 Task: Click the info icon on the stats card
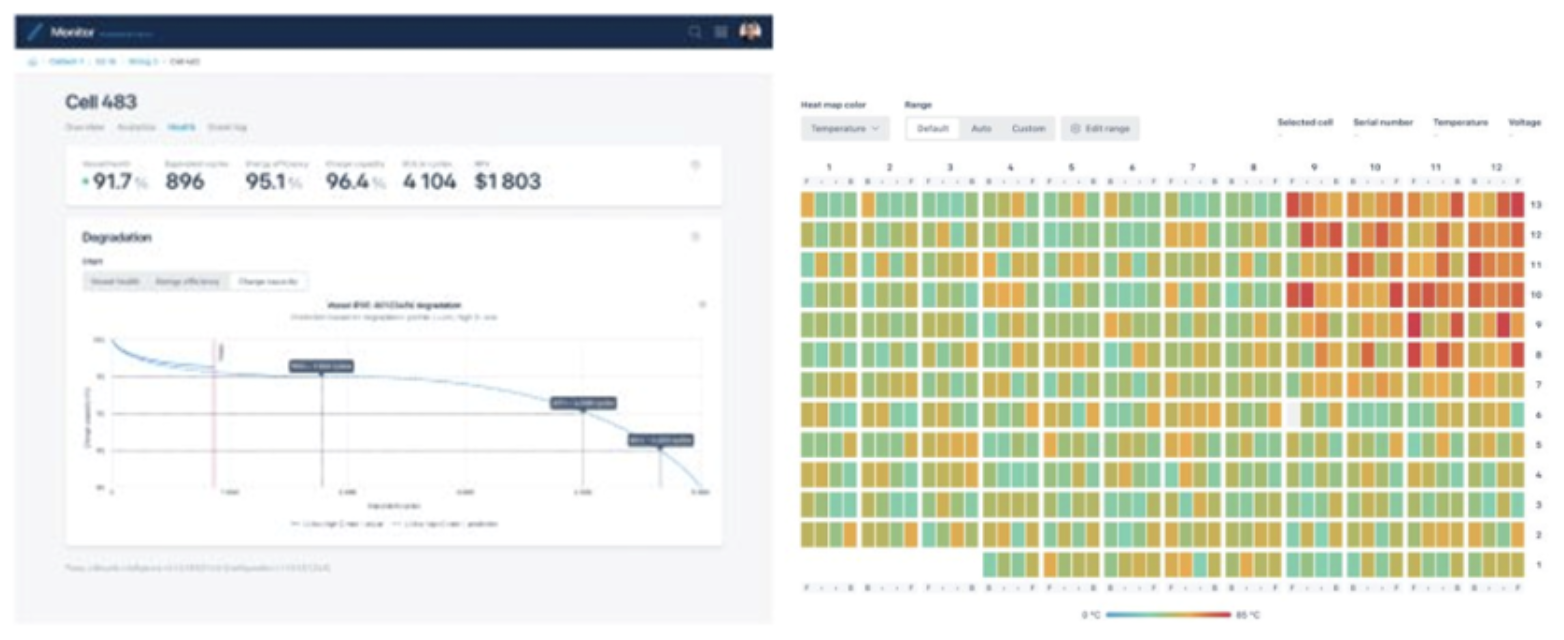point(696,165)
